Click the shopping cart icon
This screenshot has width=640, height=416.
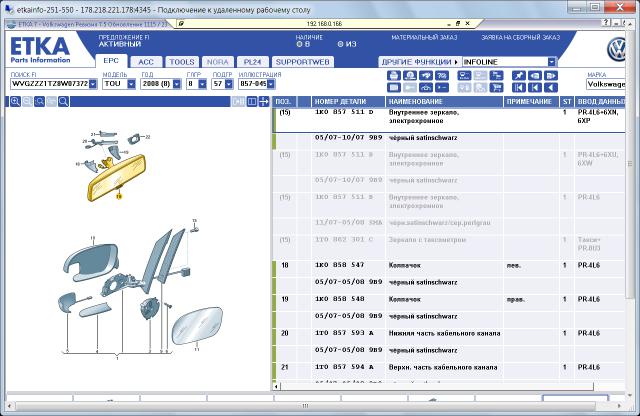click(x=496, y=87)
